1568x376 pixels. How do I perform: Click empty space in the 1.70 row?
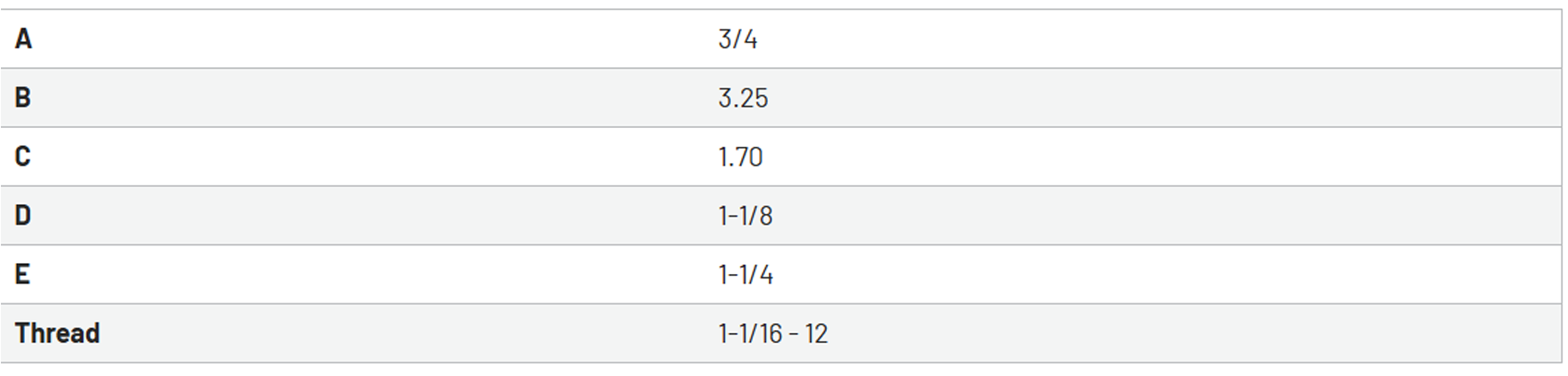(1165, 157)
